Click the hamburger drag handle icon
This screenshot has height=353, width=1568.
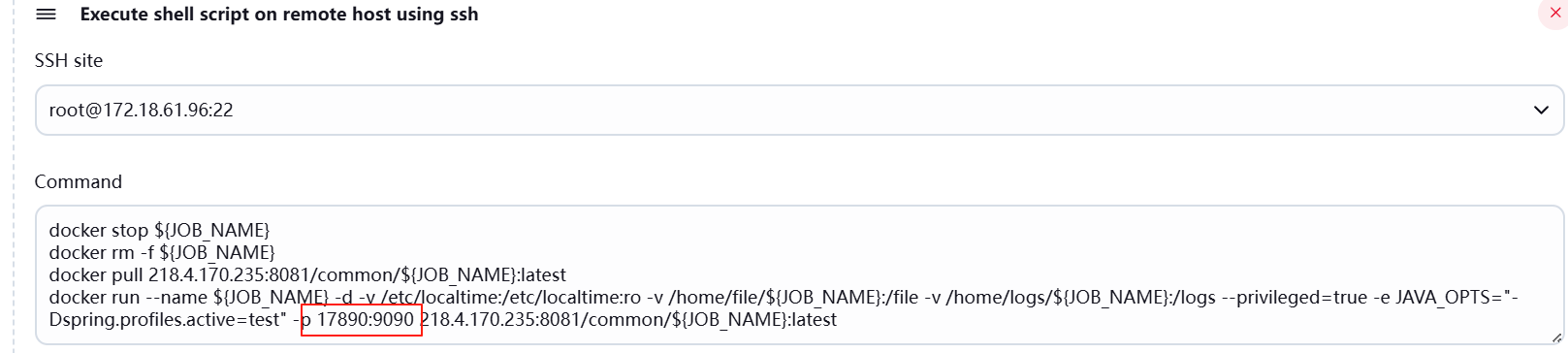[x=46, y=15]
